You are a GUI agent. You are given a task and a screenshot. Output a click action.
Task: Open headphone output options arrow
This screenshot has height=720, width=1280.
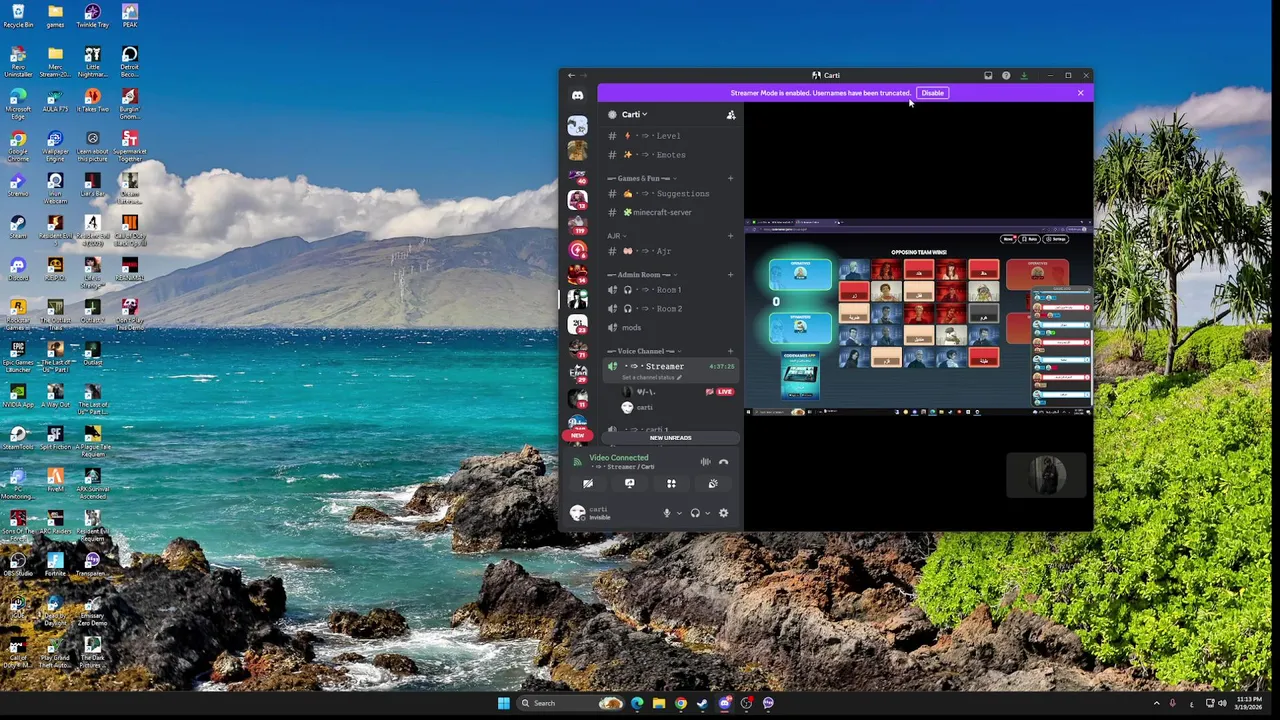pos(707,513)
